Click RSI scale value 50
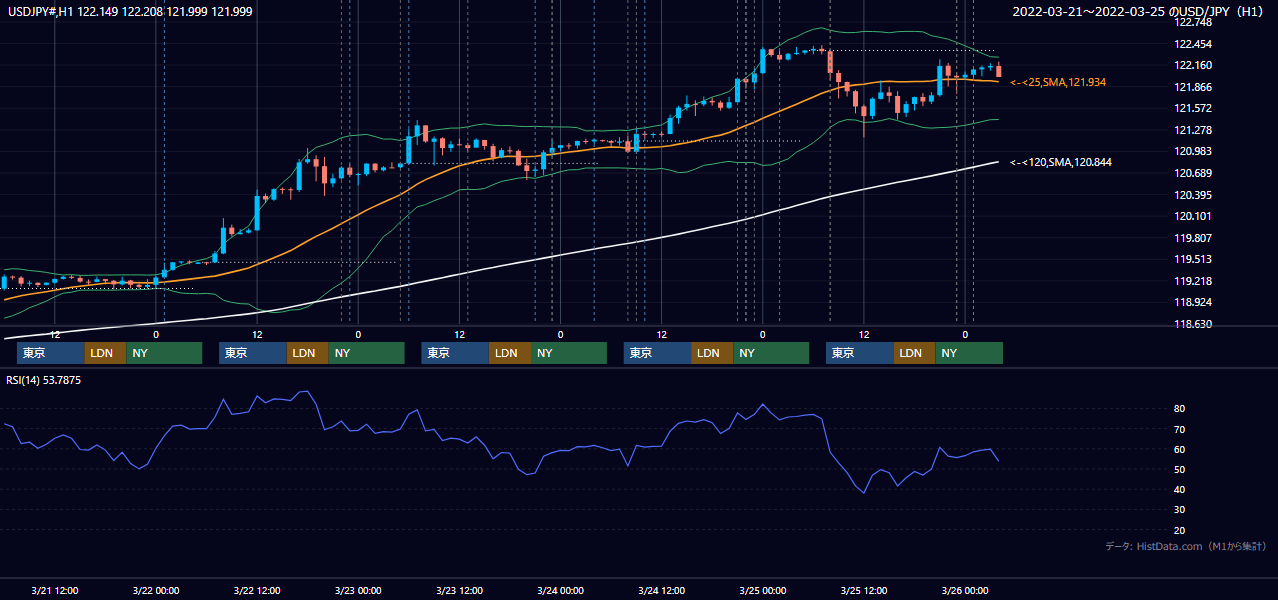The width and height of the screenshot is (1278, 600). click(1180, 469)
